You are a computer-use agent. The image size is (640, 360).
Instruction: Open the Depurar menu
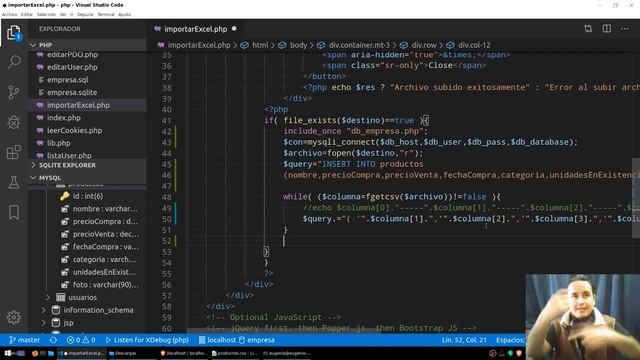85,14
